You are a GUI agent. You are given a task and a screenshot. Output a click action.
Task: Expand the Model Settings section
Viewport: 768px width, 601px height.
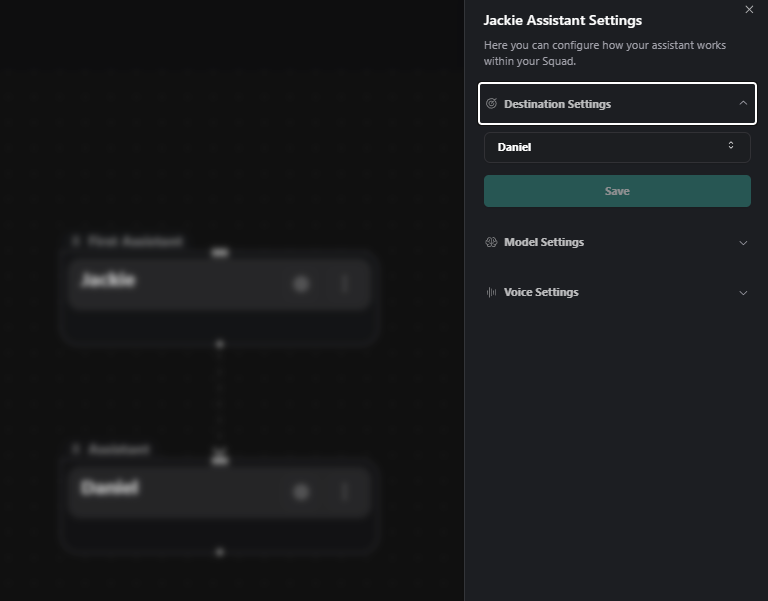[x=617, y=242]
